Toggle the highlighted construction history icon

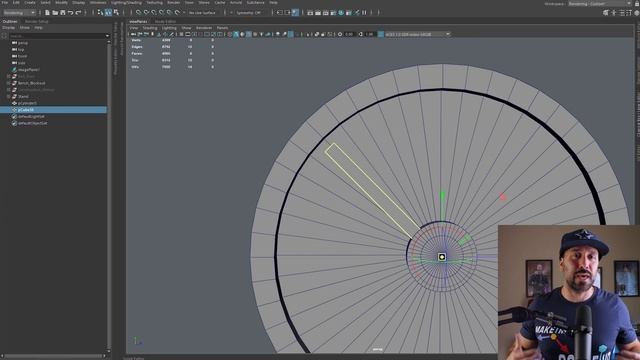click(x=295, y=13)
